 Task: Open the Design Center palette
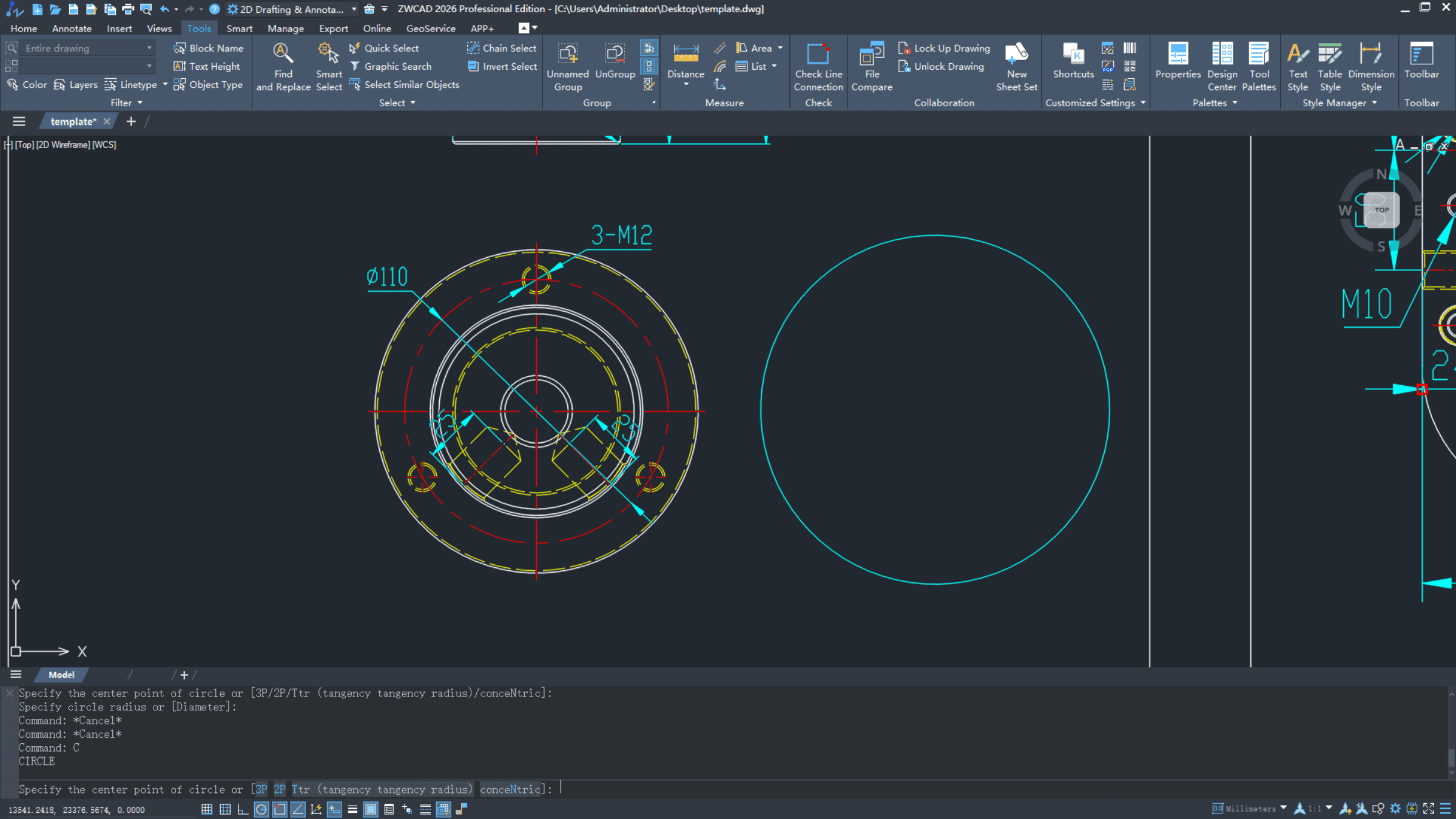point(1222,55)
